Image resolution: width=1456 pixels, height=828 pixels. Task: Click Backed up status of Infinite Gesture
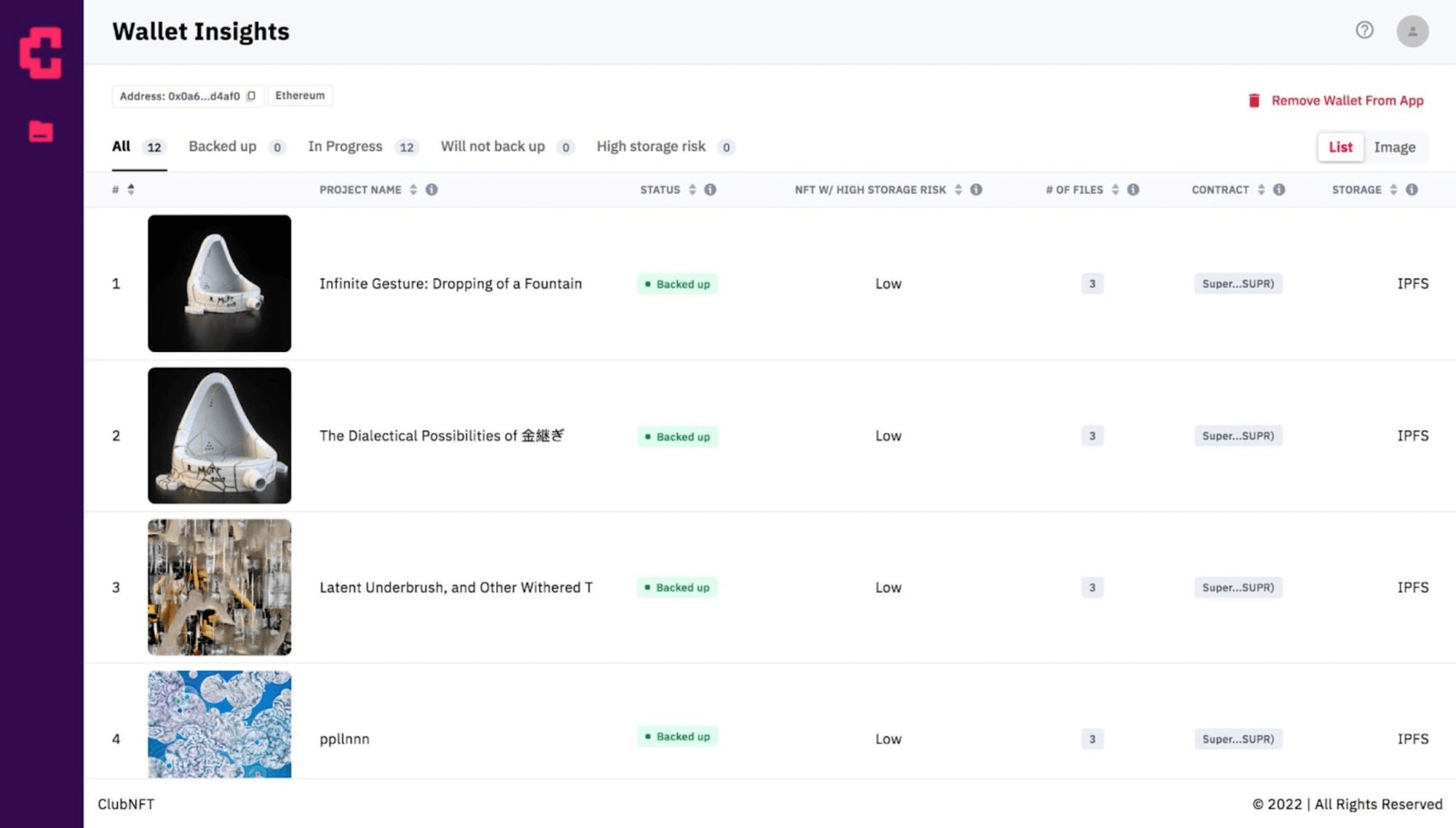[677, 284]
